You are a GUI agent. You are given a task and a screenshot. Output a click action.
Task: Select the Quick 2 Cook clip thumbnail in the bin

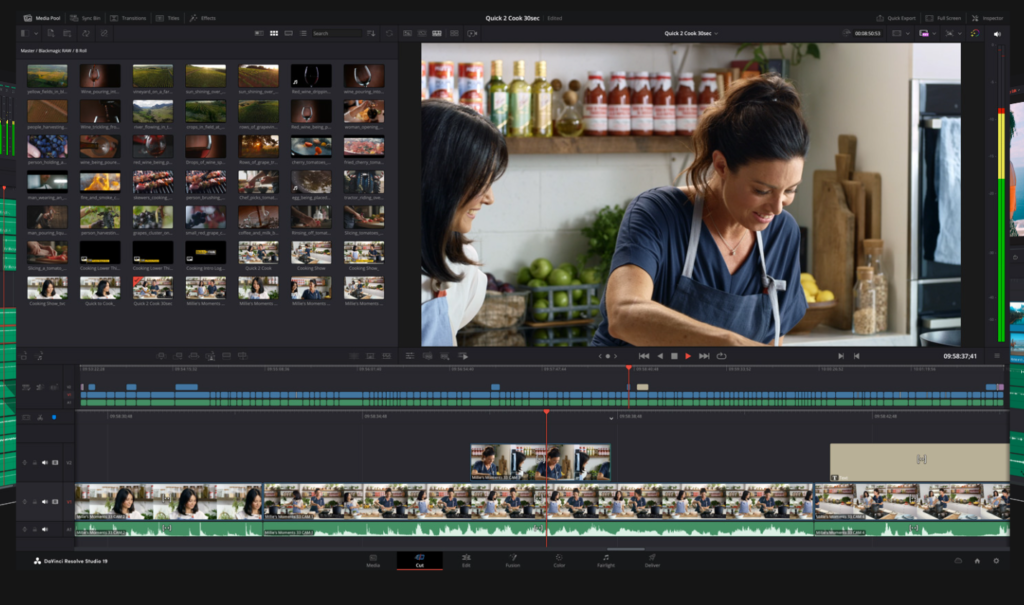click(x=258, y=252)
